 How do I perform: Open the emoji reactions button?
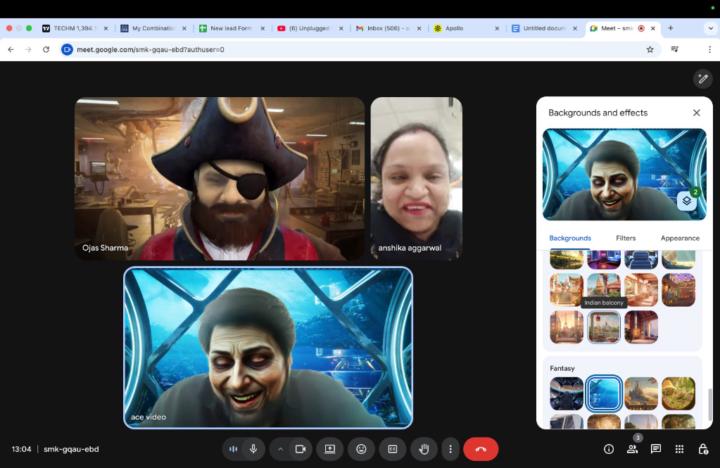coord(361,449)
